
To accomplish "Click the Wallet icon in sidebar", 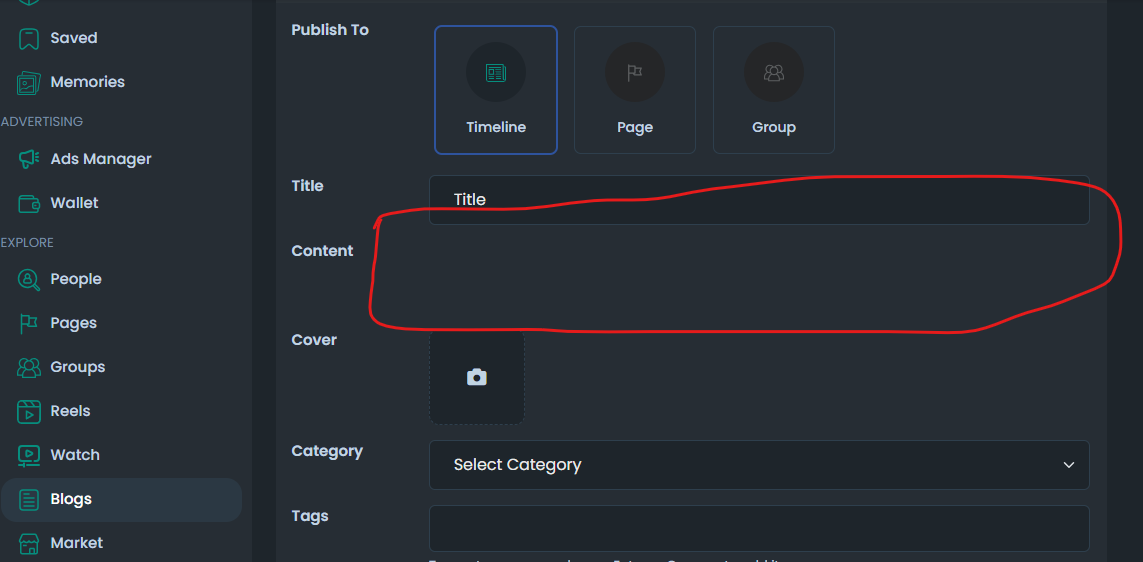I will coord(28,203).
